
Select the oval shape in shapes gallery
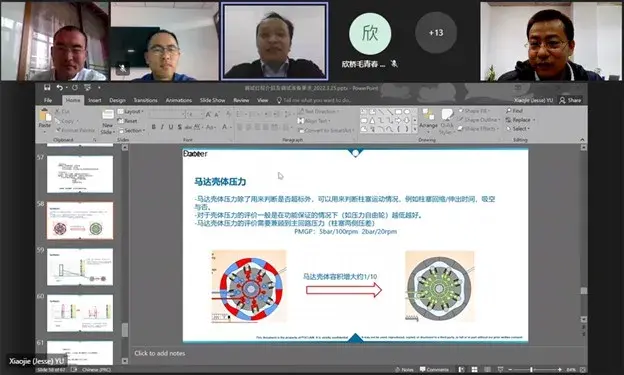pos(407,112)
